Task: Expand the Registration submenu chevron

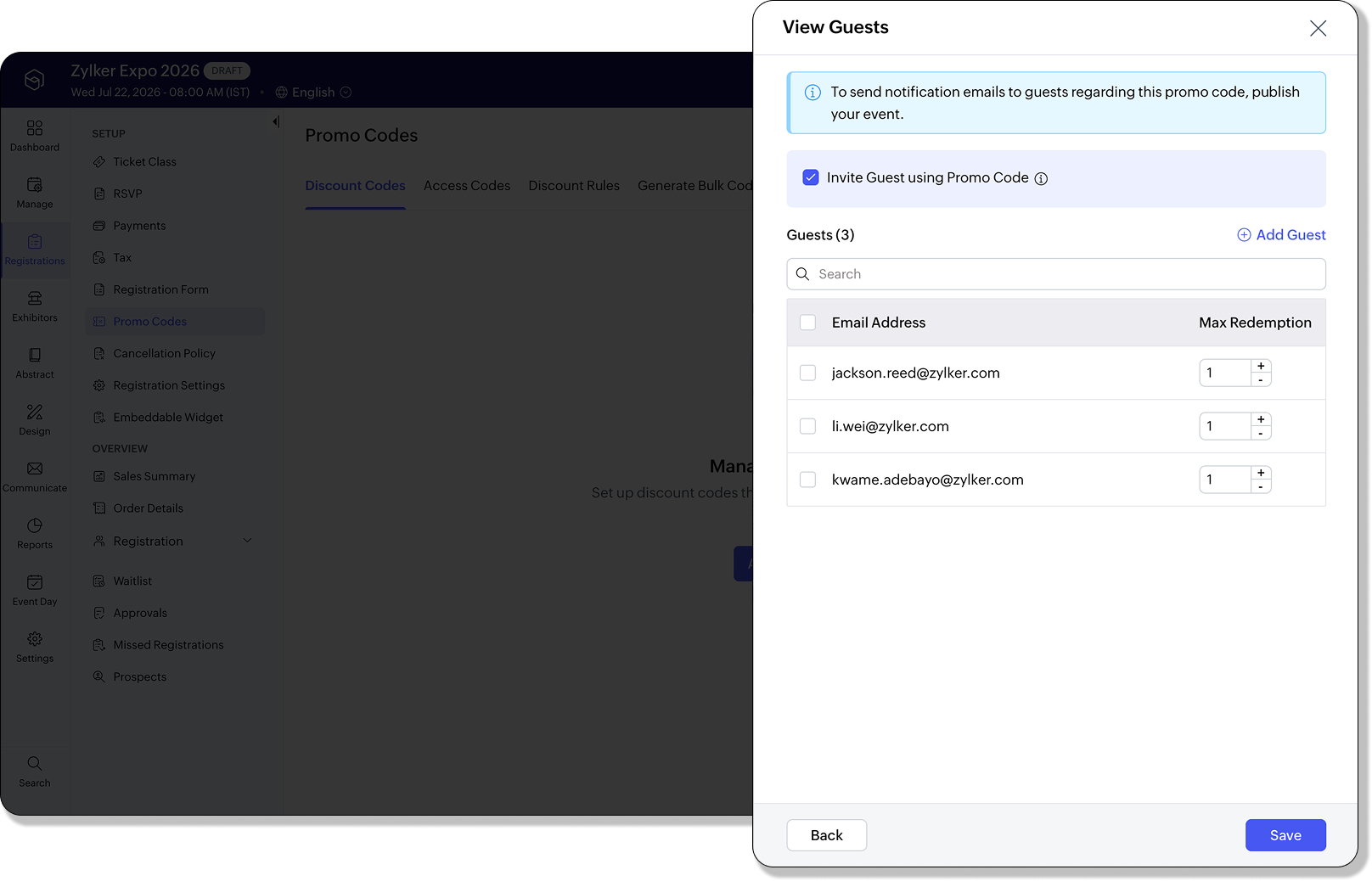Action: [x=248, y=541]
